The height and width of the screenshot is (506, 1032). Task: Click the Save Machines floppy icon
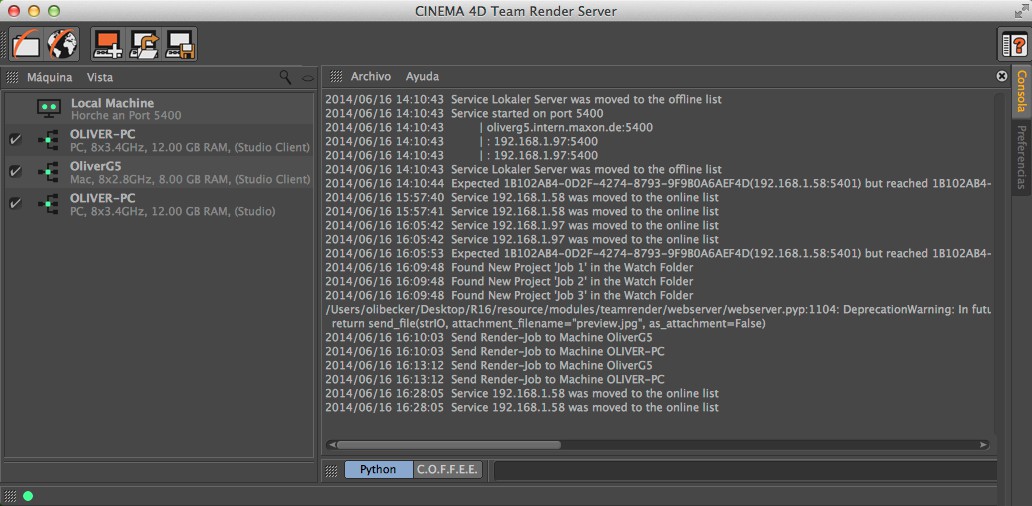pos(179,44)
